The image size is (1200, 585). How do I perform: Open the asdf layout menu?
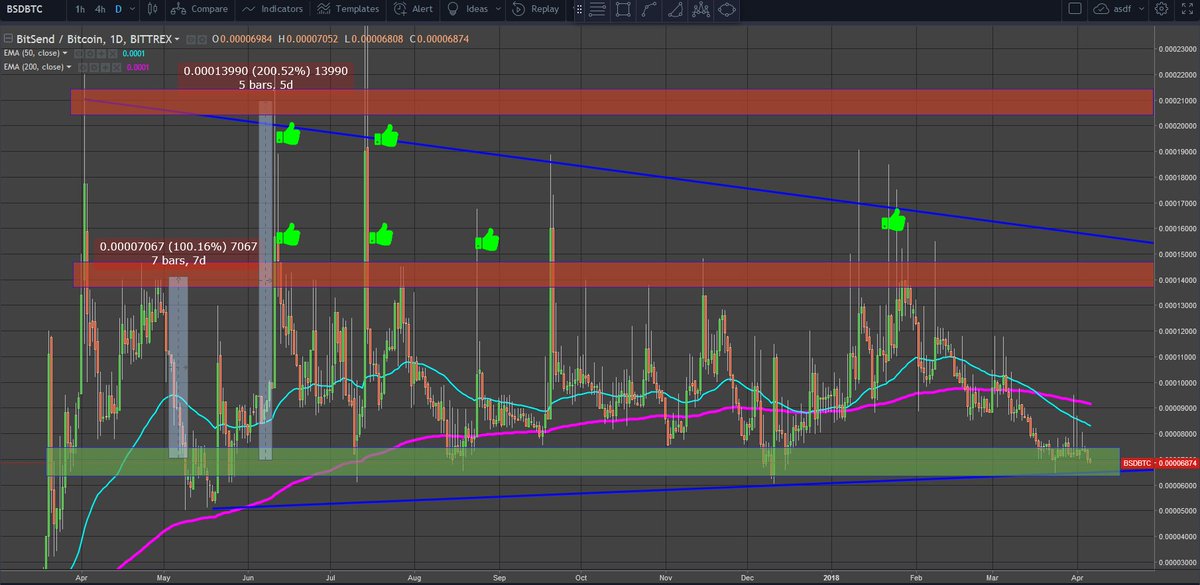coord(1121,10)
